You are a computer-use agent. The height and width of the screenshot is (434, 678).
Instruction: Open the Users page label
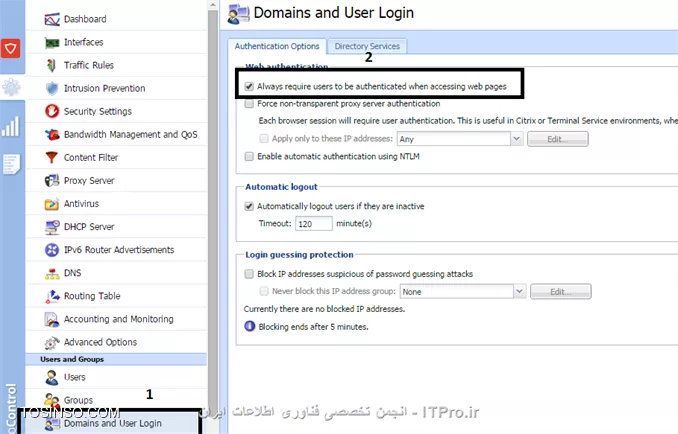74,377
